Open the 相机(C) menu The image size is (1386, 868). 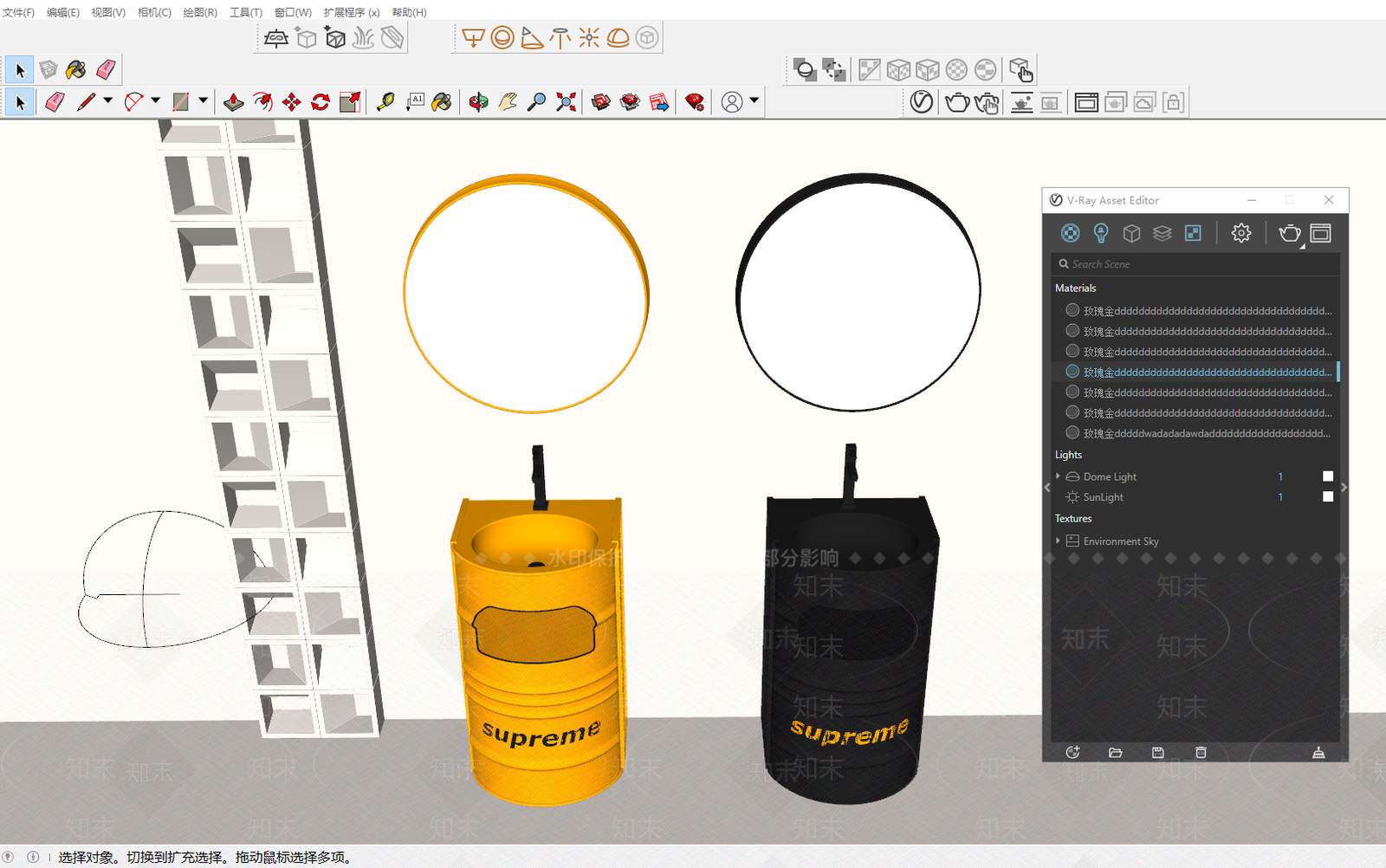click(154, 12)
